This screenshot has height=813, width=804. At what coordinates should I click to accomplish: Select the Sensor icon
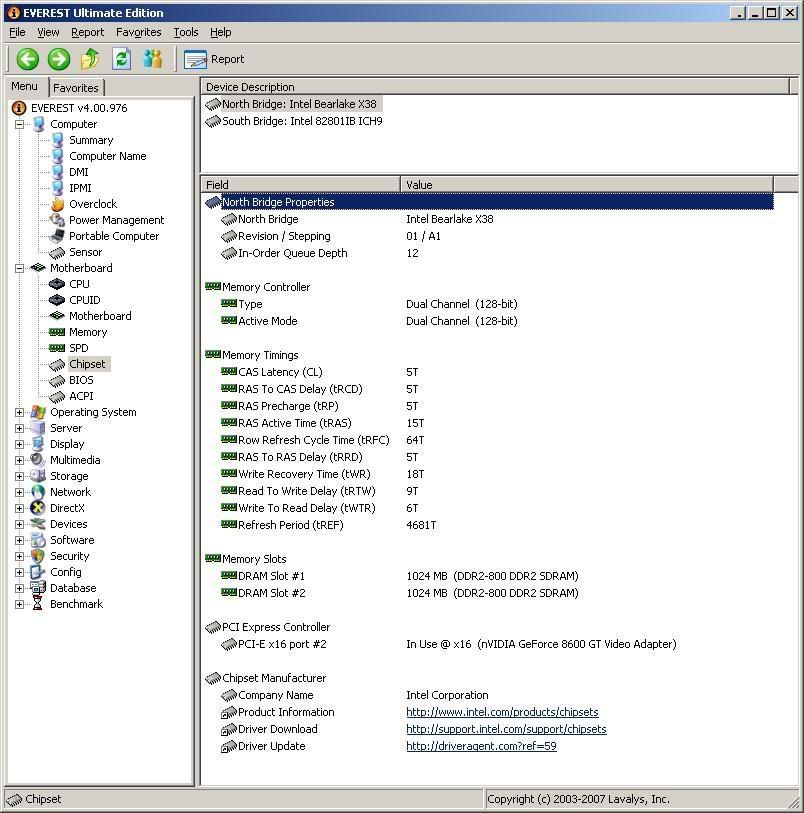click(x=57, y=253)
